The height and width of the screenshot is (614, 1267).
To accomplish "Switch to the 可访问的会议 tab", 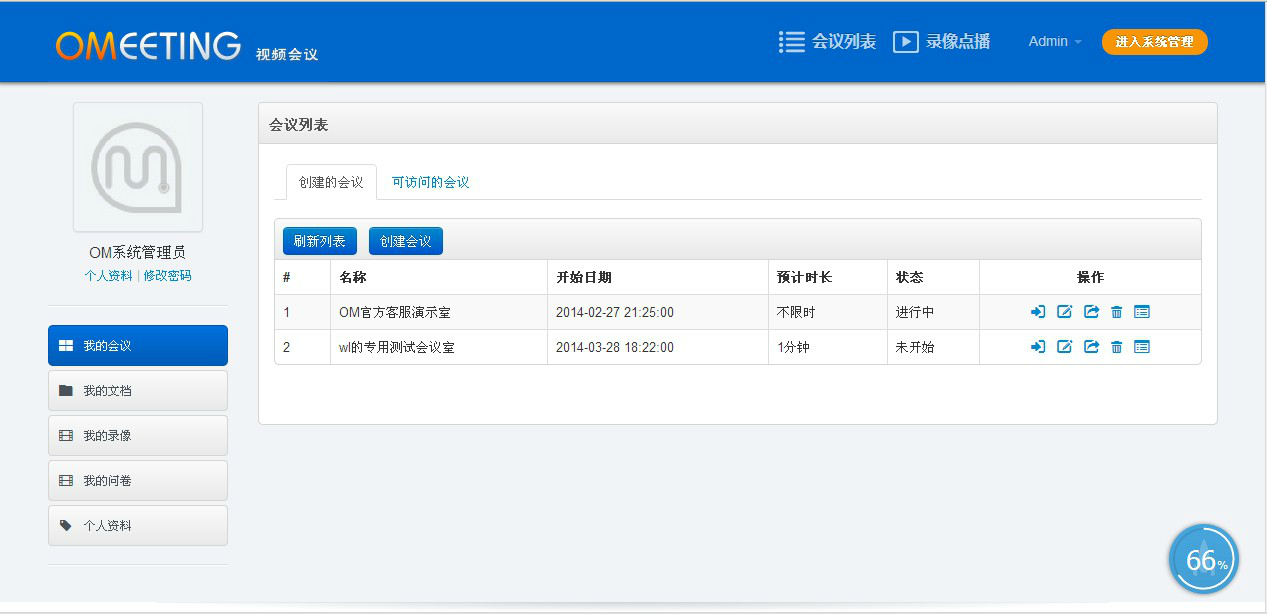I will 430,182.
